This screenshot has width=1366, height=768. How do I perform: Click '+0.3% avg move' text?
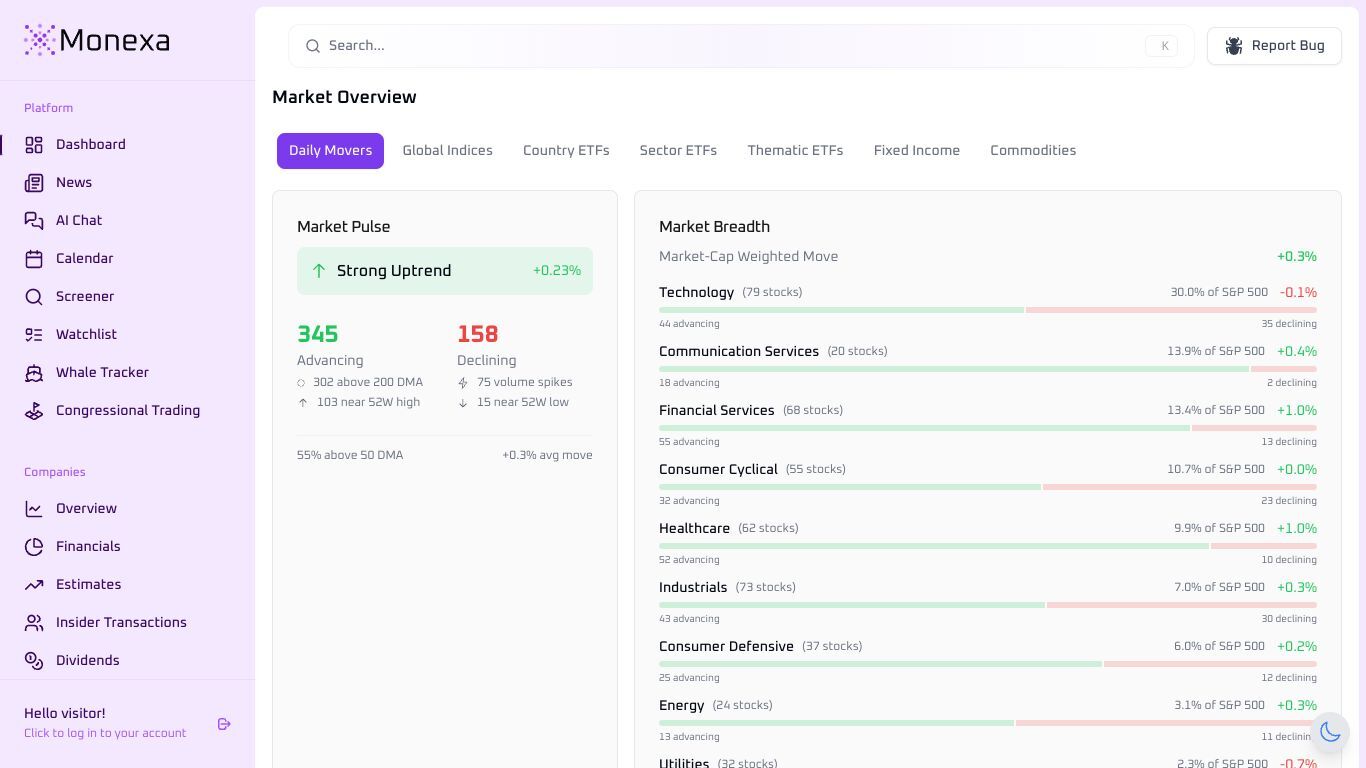[x=547, y=455]
